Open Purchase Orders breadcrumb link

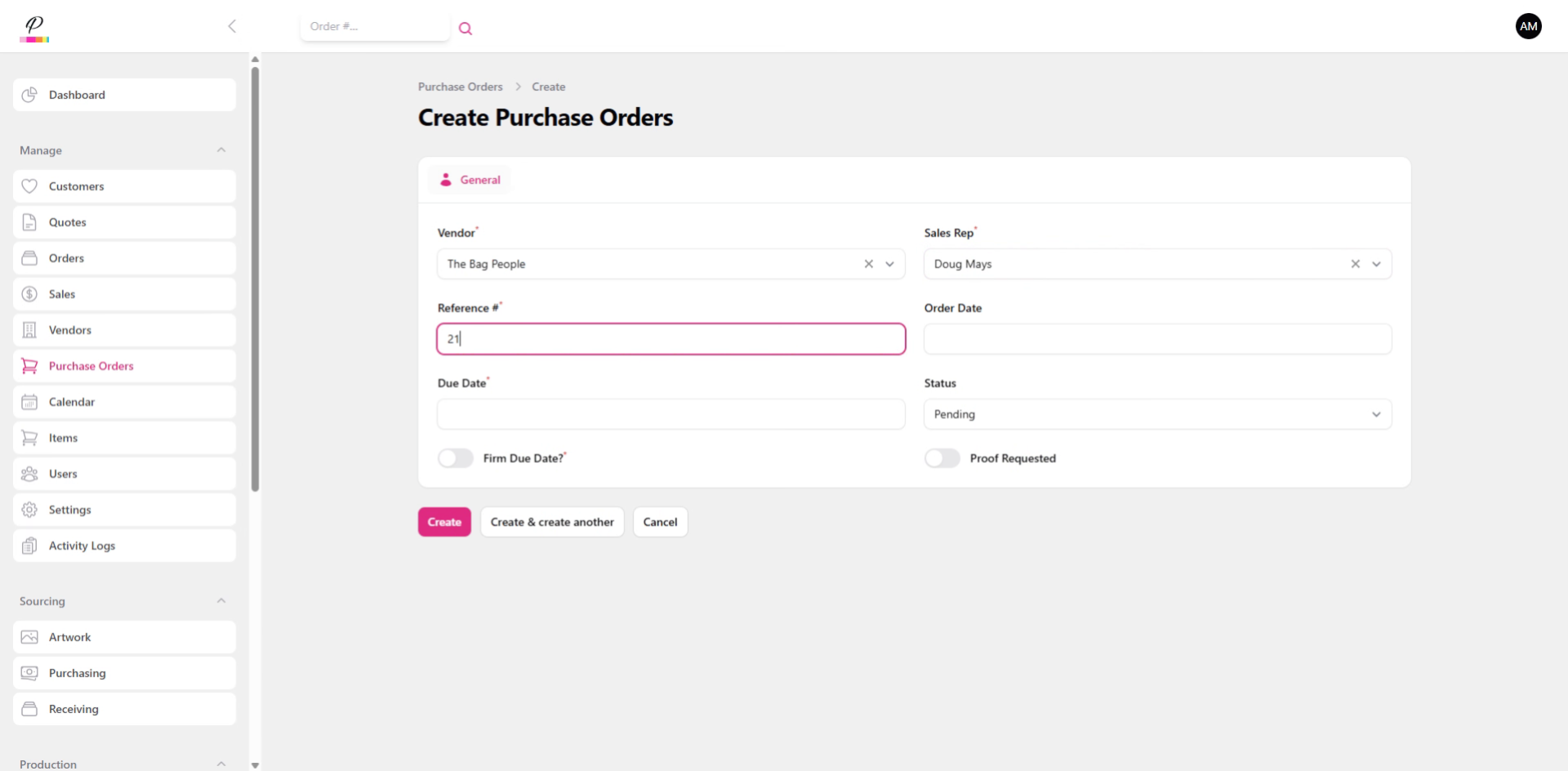point(460,87)
